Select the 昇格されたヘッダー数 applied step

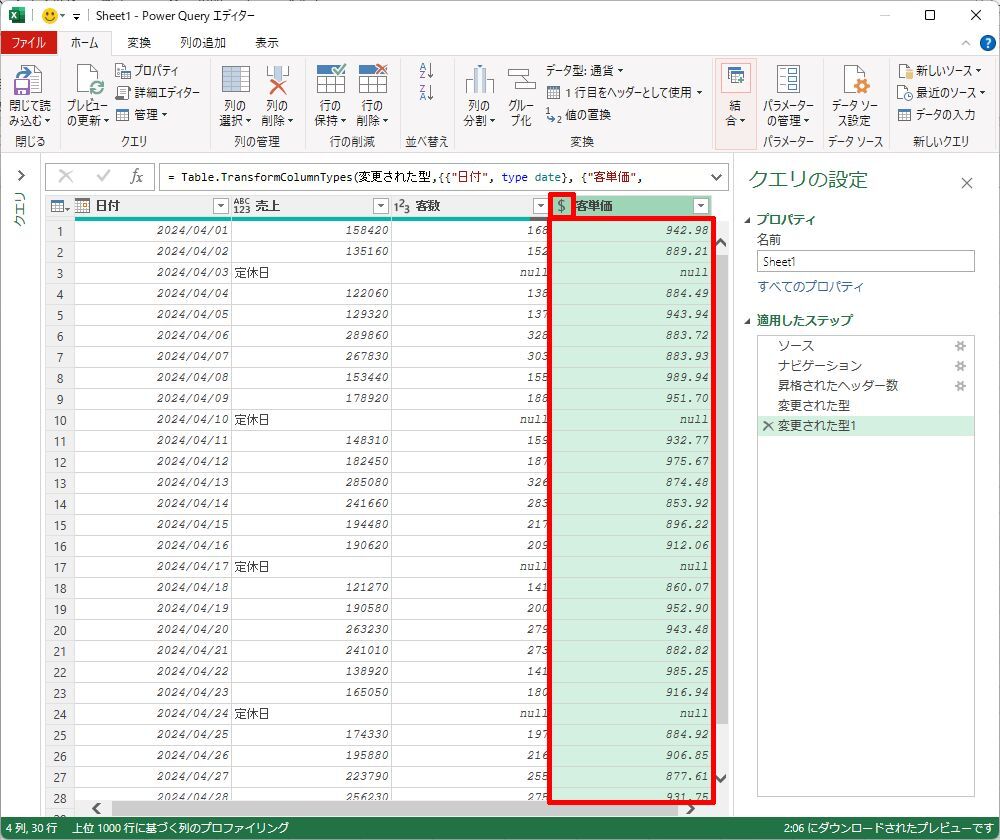(838, 386)
